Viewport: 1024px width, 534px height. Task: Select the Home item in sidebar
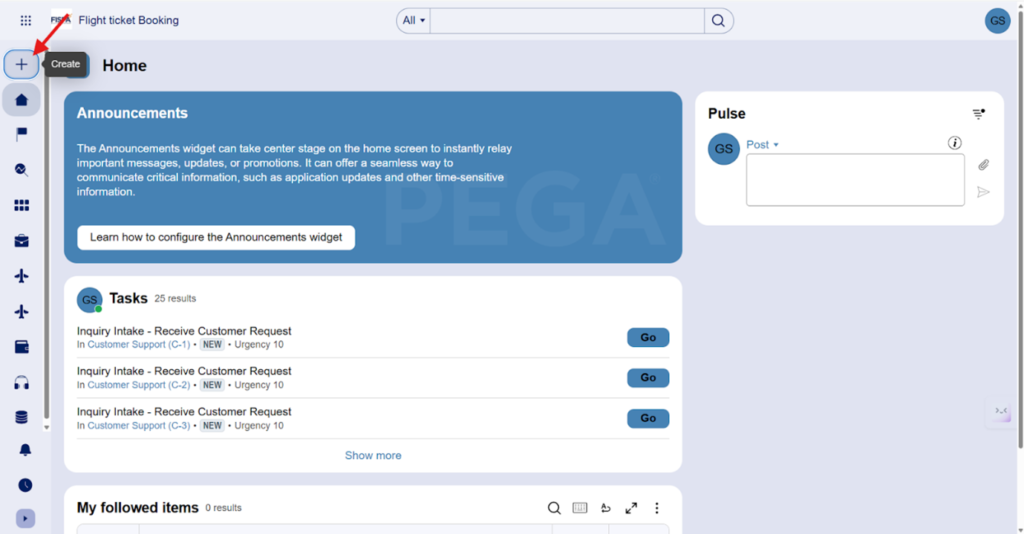pos(22,99)
